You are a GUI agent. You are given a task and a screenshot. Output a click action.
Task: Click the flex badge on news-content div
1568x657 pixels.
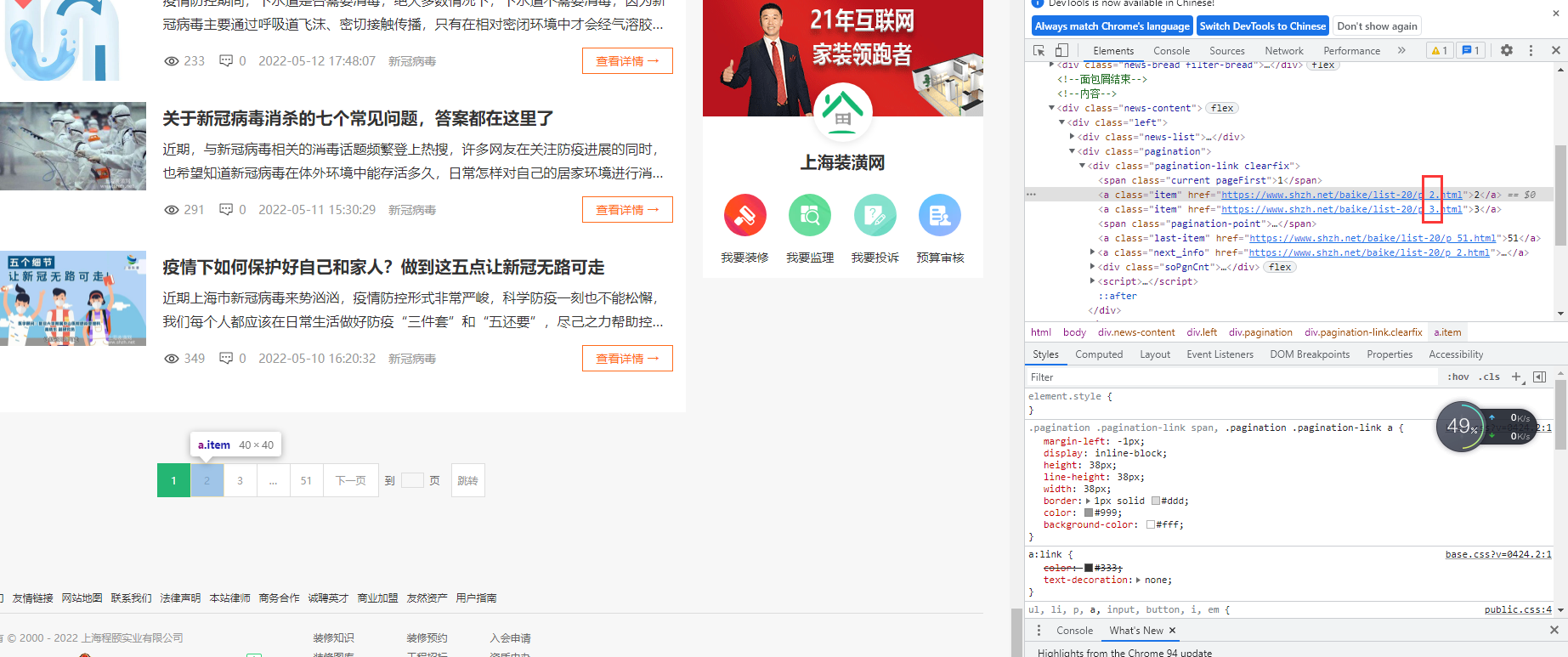tap(1222, 108)
